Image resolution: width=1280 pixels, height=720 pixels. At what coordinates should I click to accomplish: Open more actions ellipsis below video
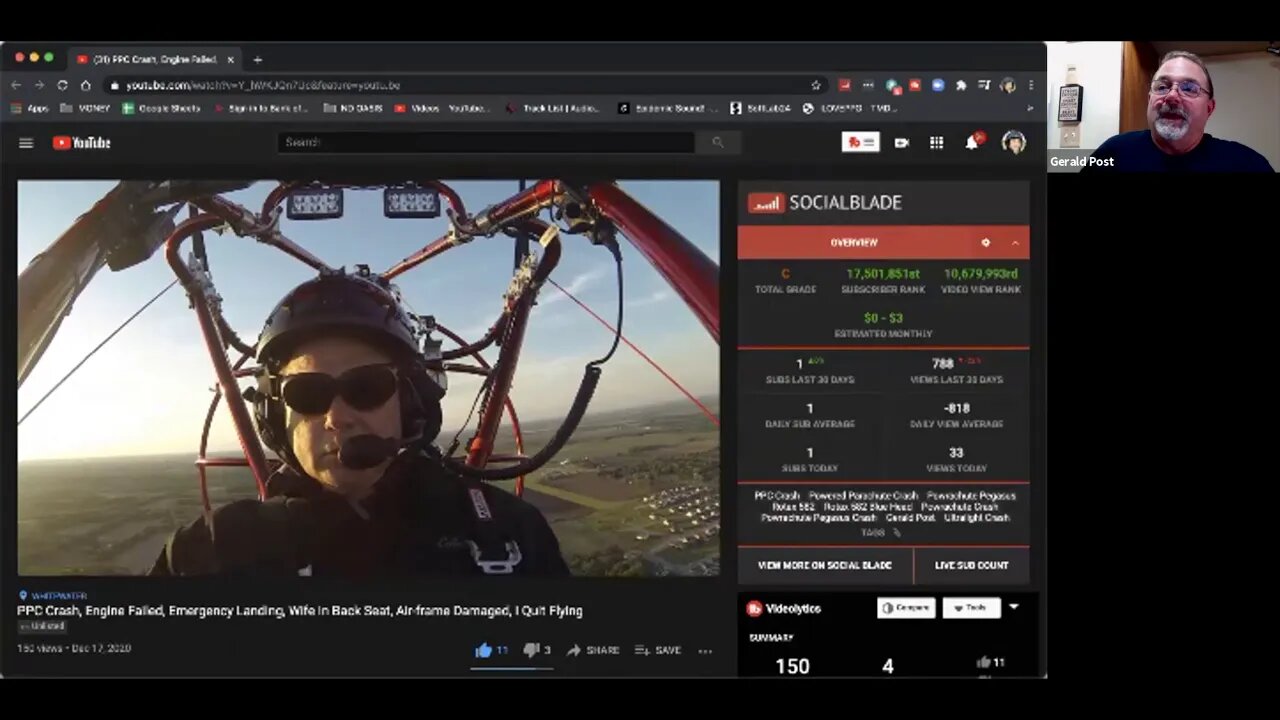705,651
